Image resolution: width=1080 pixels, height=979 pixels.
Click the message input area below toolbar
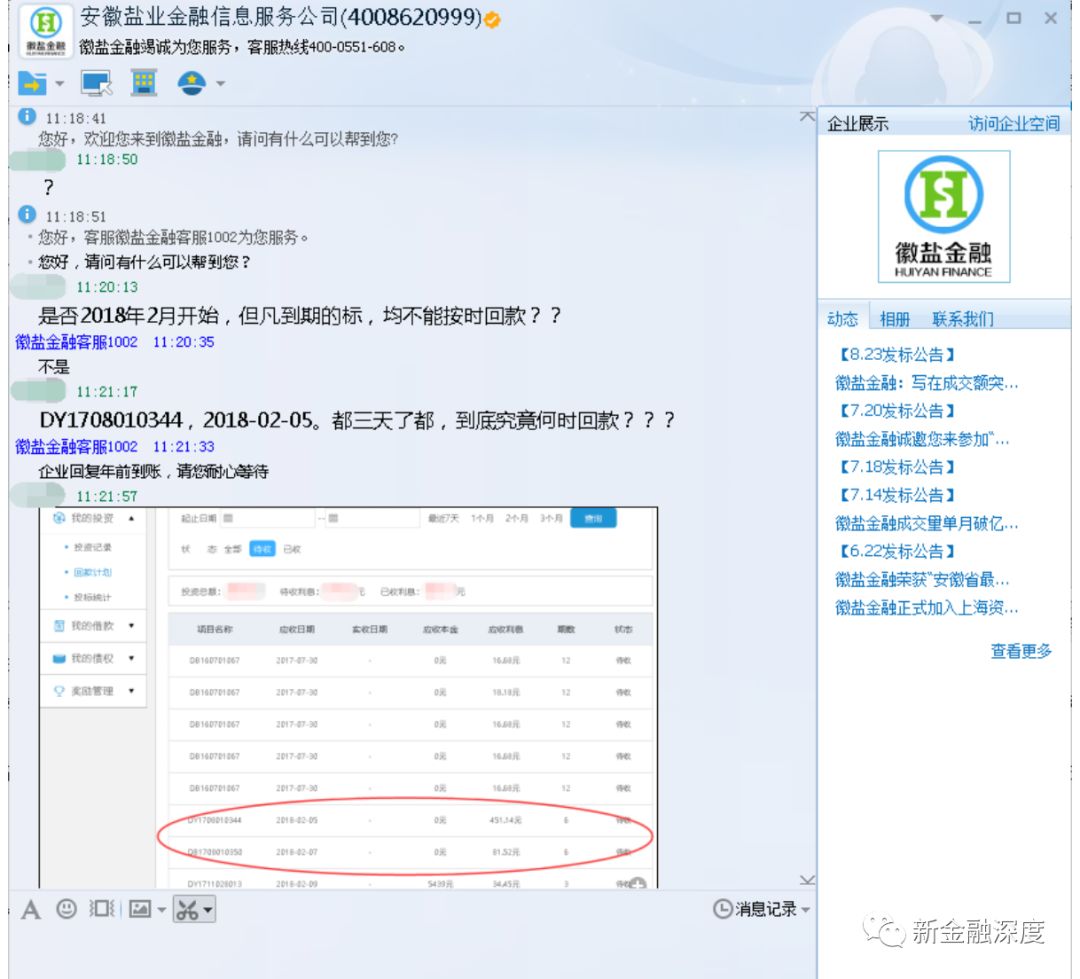click(x=412, y=952)
